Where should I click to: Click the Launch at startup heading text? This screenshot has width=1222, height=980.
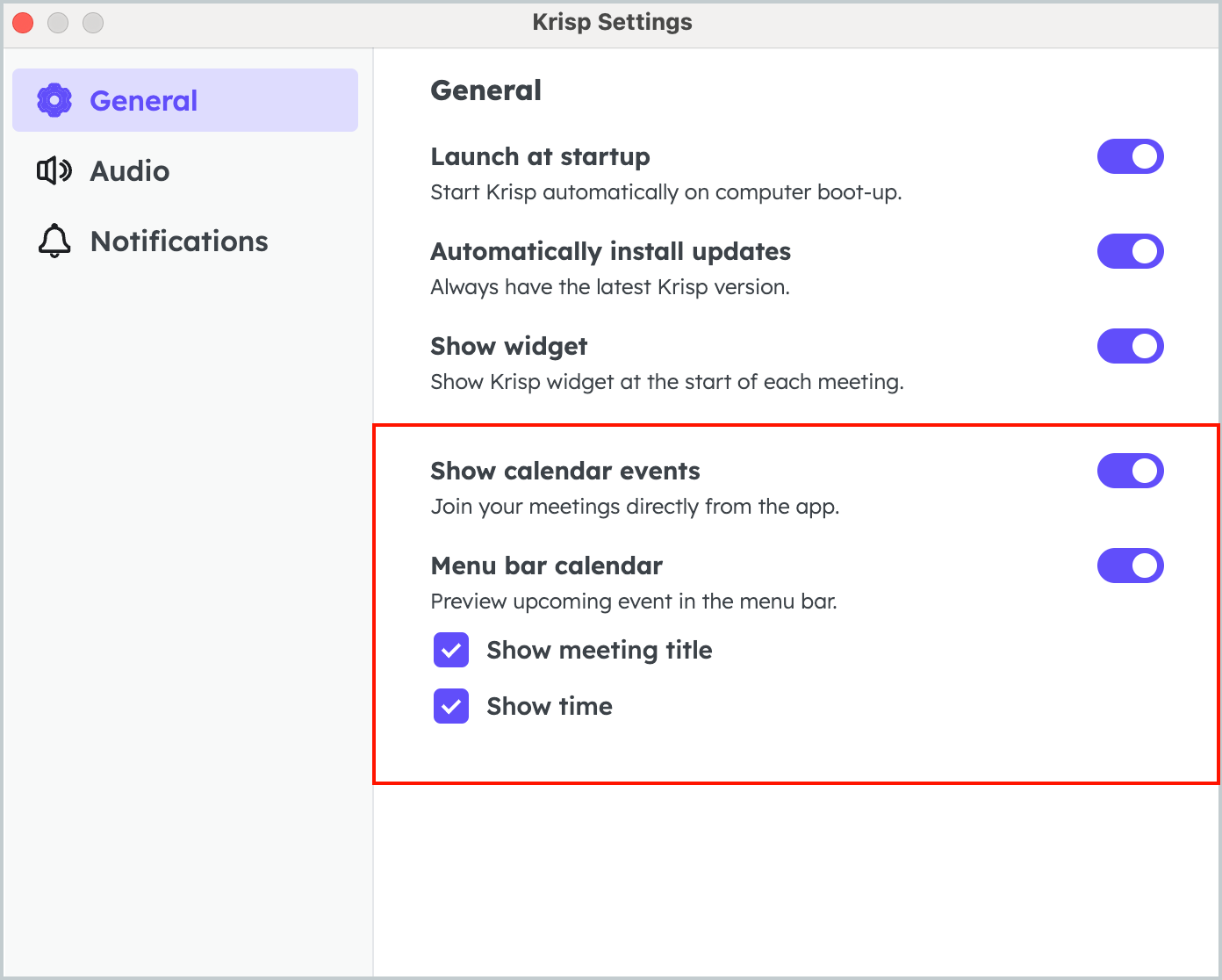point(539,156)
